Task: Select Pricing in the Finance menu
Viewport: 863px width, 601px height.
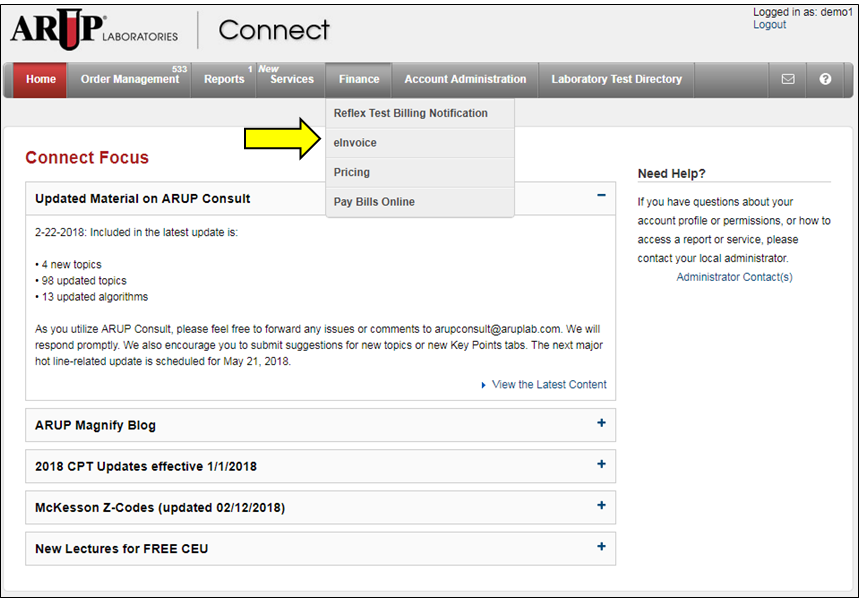Action: pyautogui.click(x=420, y=173)
